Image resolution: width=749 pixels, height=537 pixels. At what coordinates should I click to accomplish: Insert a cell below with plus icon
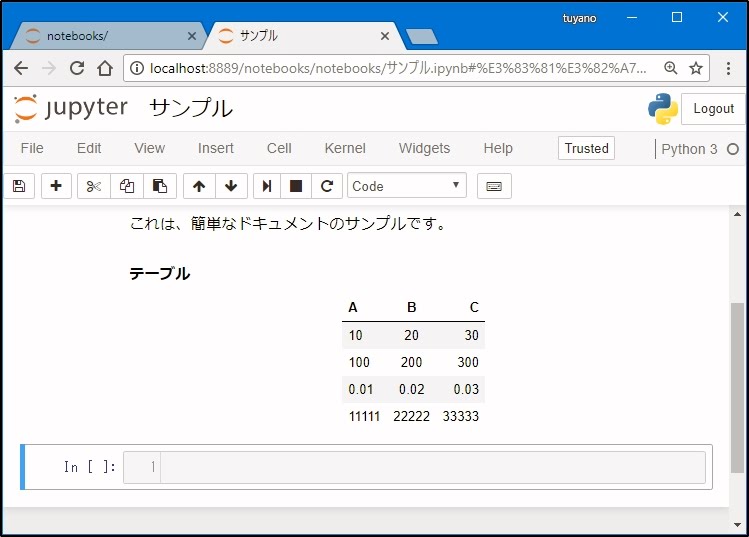pos(56,186)
